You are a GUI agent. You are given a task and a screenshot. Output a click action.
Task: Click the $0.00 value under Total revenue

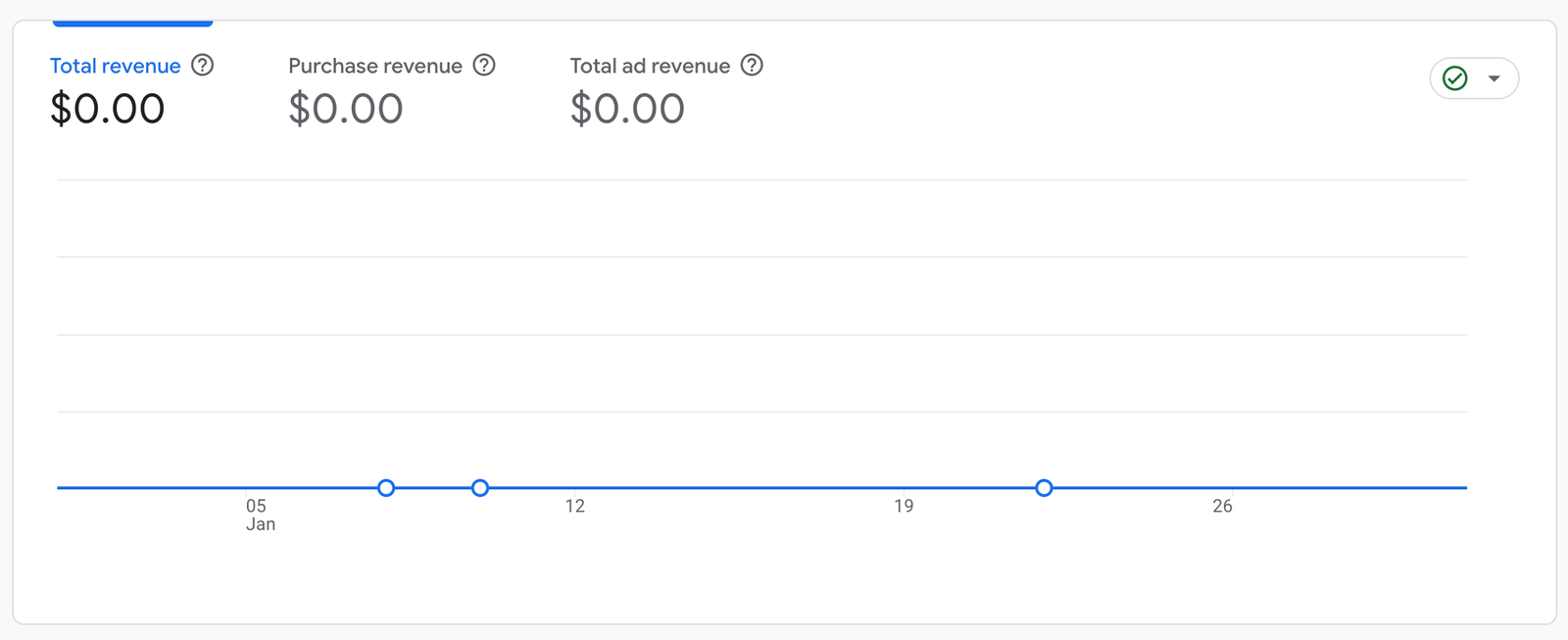(108, 109)
